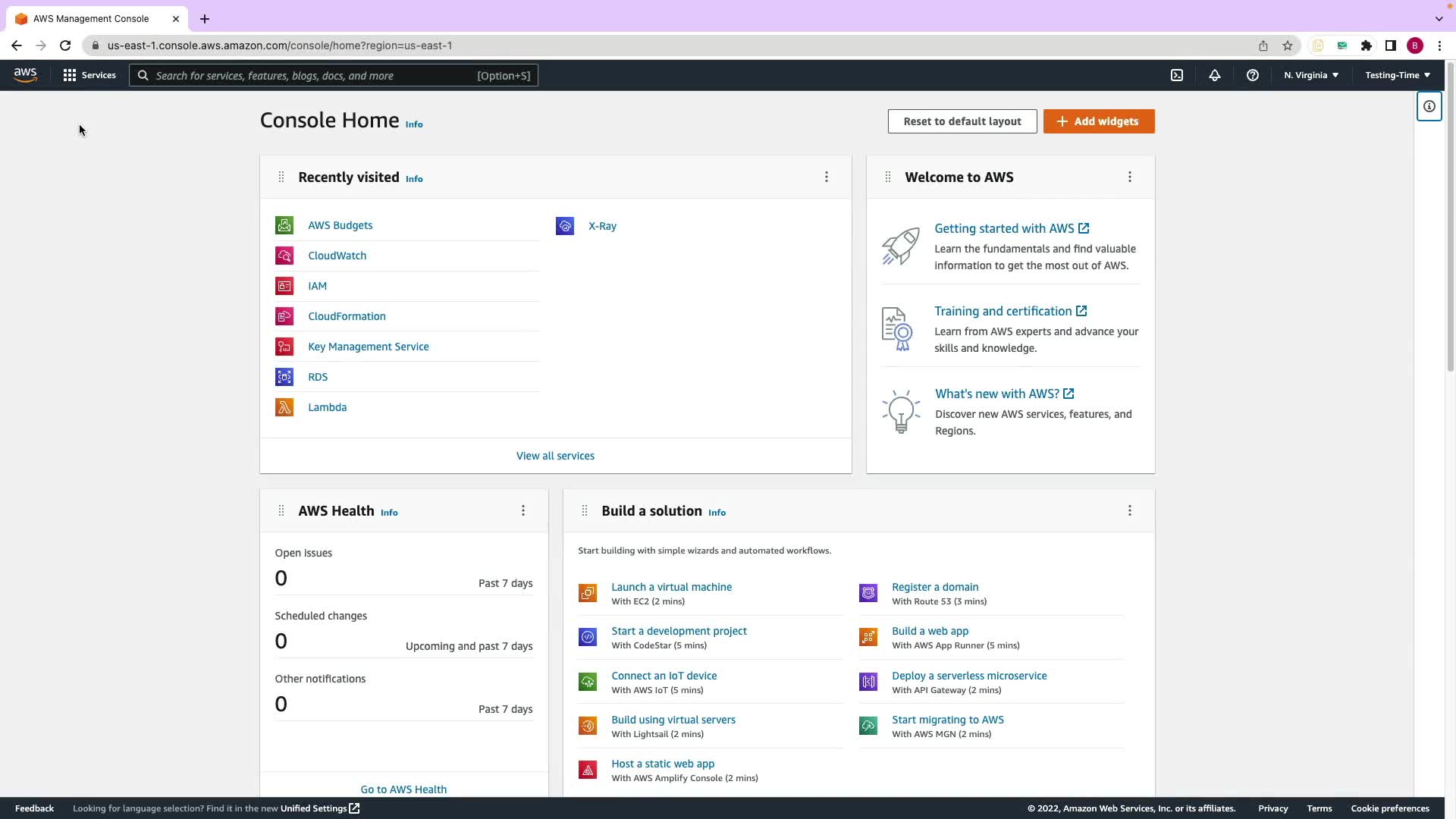Screen dimensions: 1456x819
Task: Click the notifications bell icon
Action: coord(1215,75)
